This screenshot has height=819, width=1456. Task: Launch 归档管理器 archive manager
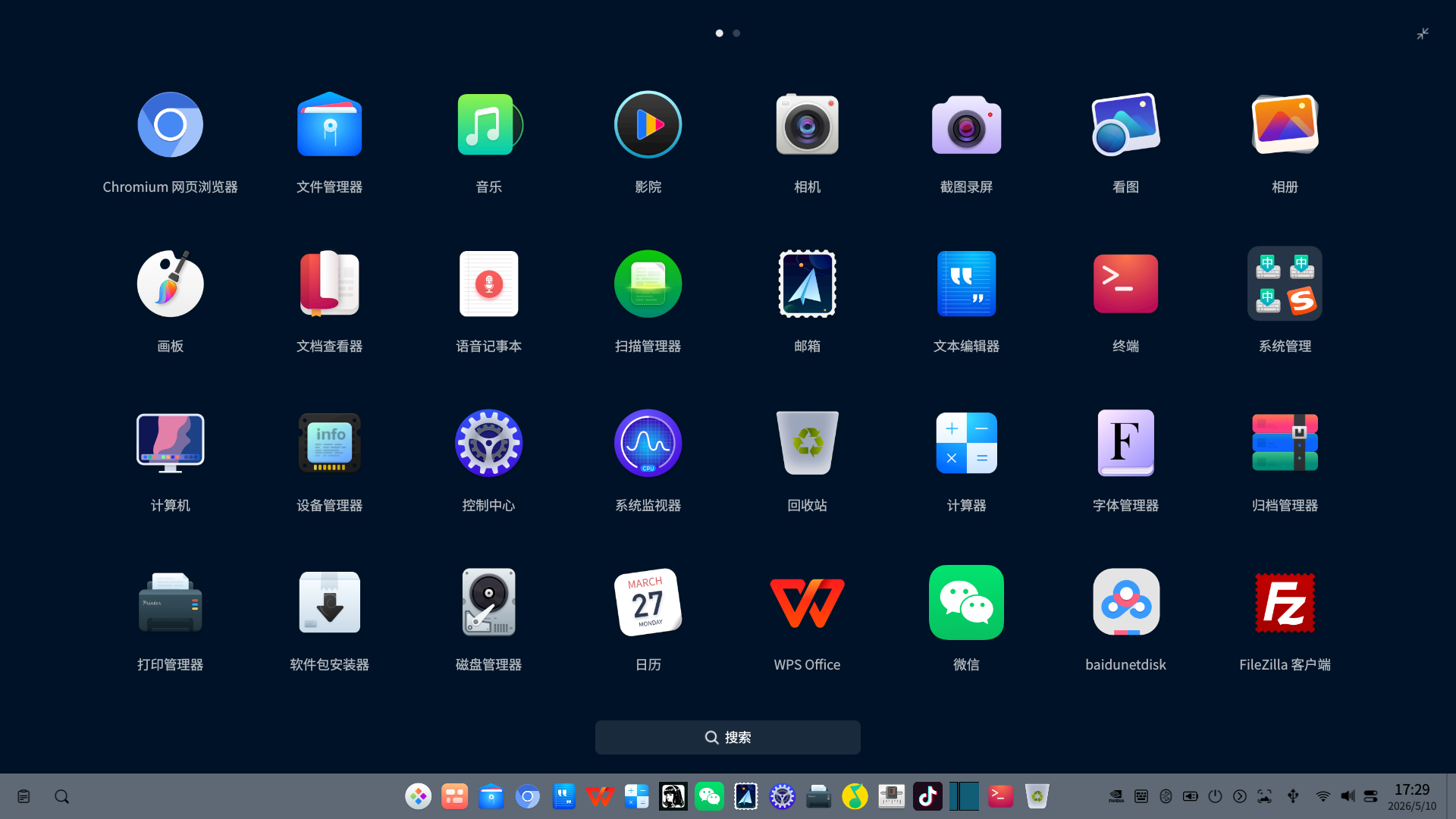pos(1285,444)
